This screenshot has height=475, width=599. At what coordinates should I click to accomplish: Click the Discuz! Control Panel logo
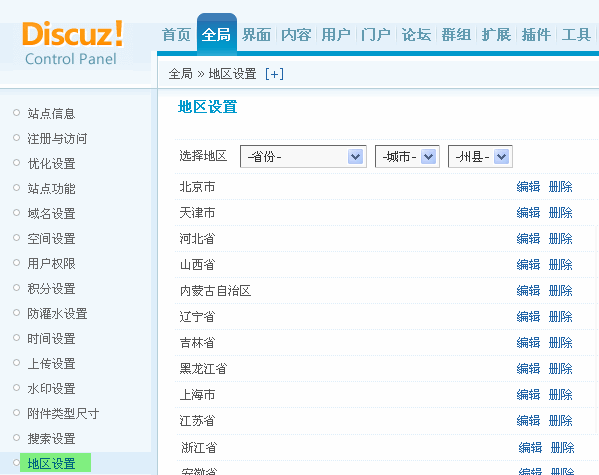pyautogui.click(x=73, y=43)
